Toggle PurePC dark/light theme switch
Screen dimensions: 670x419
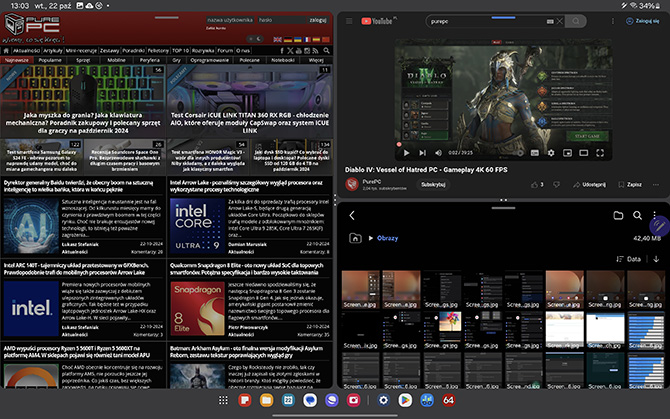(x=255, y=39)
